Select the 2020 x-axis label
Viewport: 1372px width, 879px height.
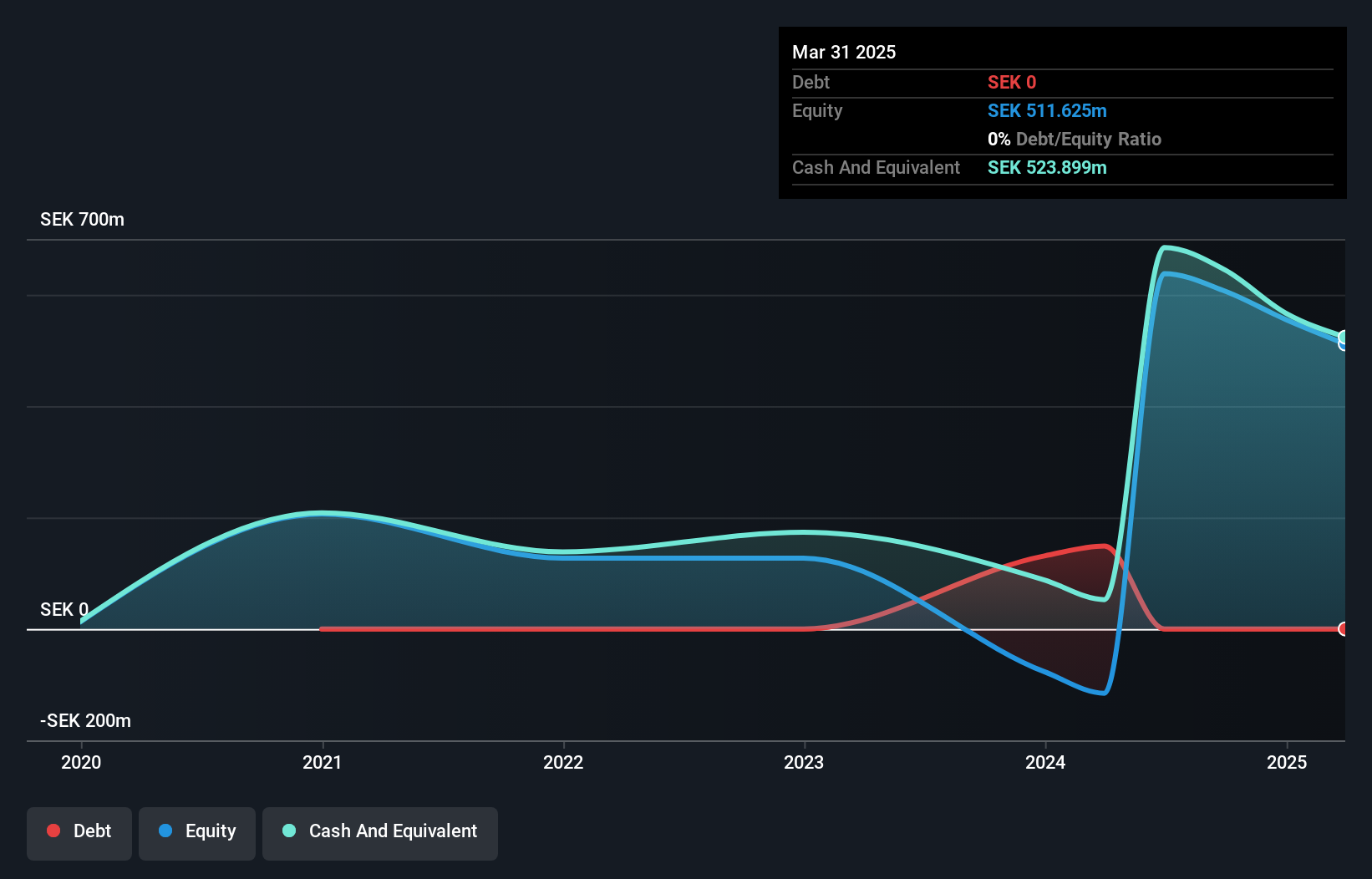pos(81,762)
